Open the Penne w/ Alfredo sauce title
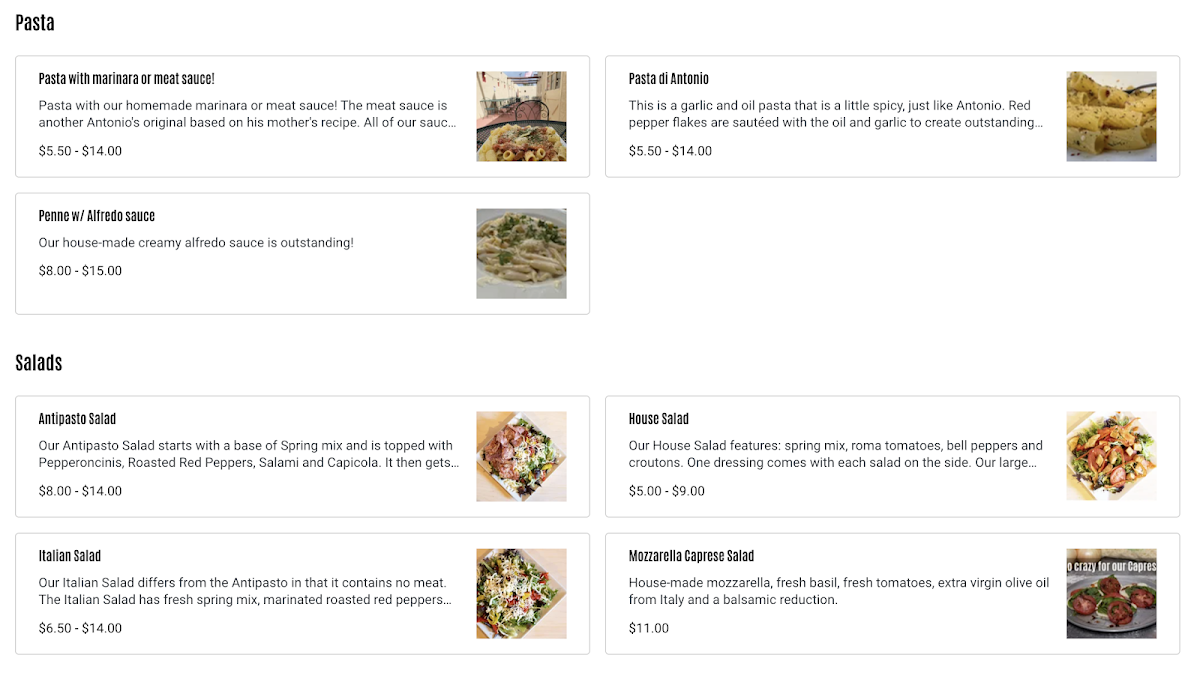This screenshot has width=1200, height=682. 97,216
